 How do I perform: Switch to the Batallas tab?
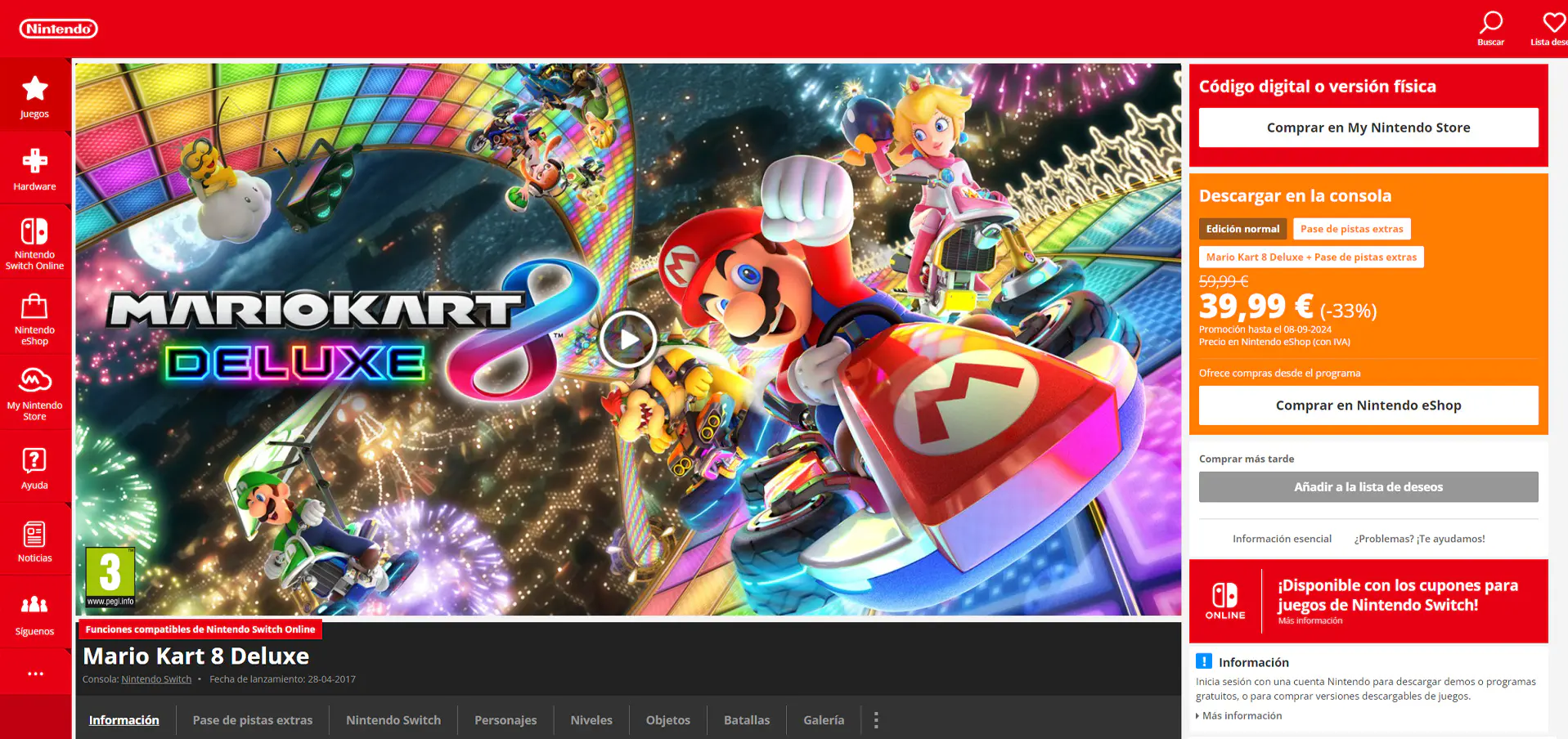click(747, 720)
